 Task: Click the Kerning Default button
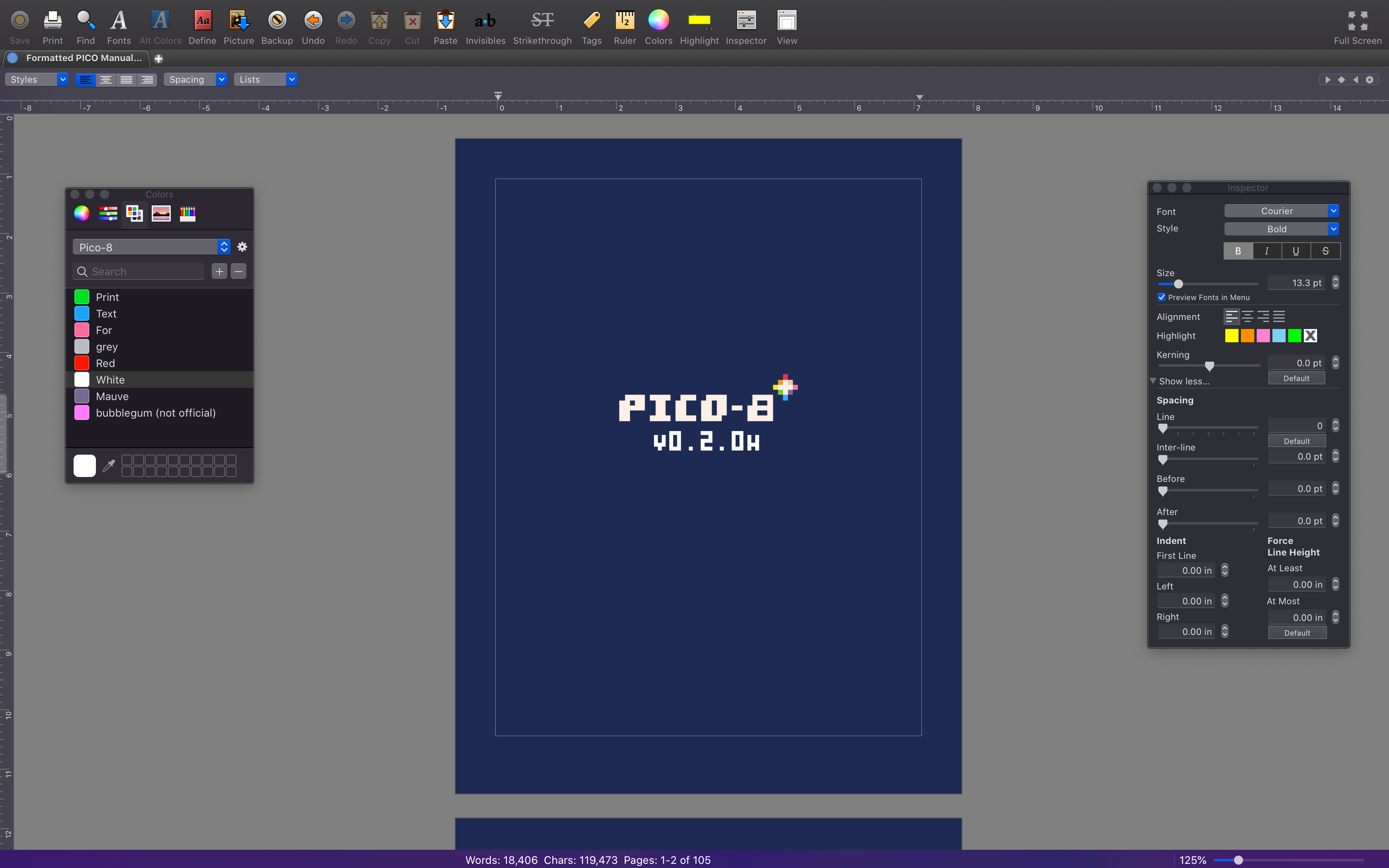(1296, 378)
